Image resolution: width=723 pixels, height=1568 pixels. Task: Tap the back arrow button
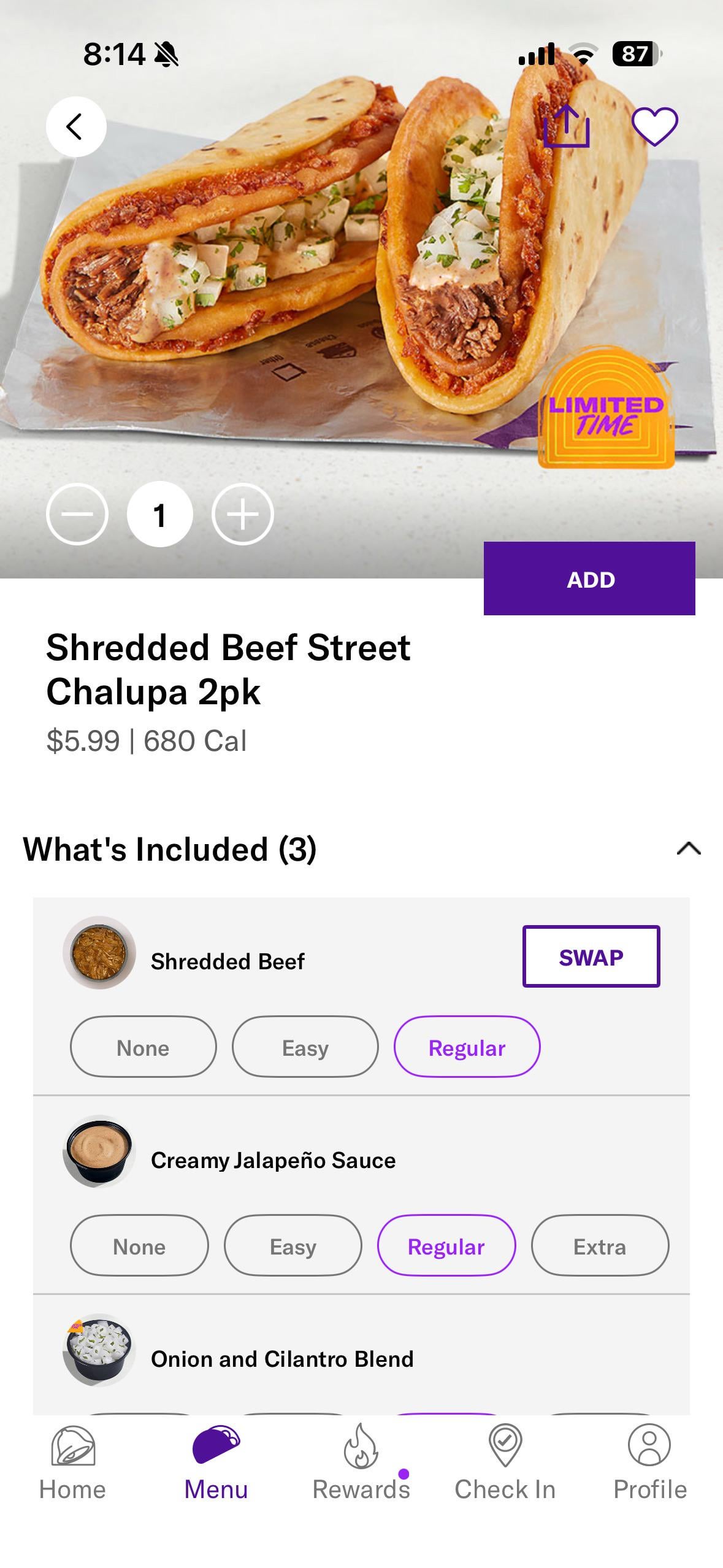tap(76, 127)
